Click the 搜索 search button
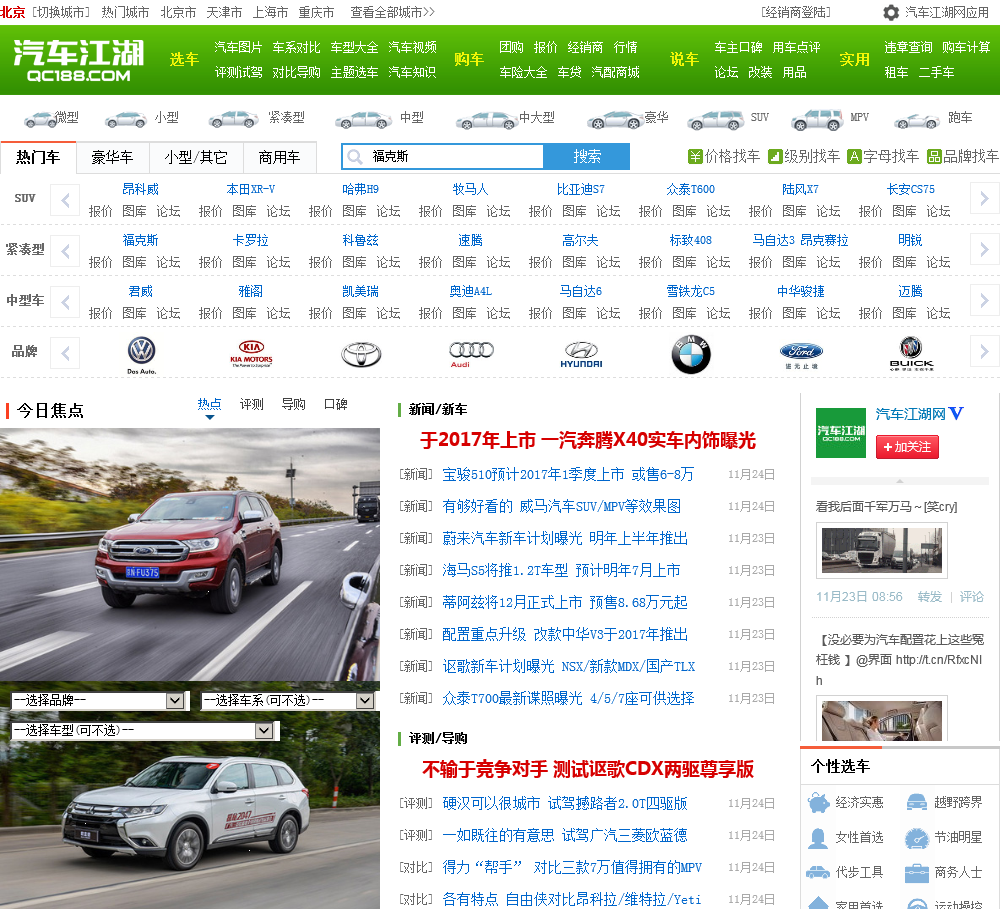Screen dimensions: 1000x909 587,156
